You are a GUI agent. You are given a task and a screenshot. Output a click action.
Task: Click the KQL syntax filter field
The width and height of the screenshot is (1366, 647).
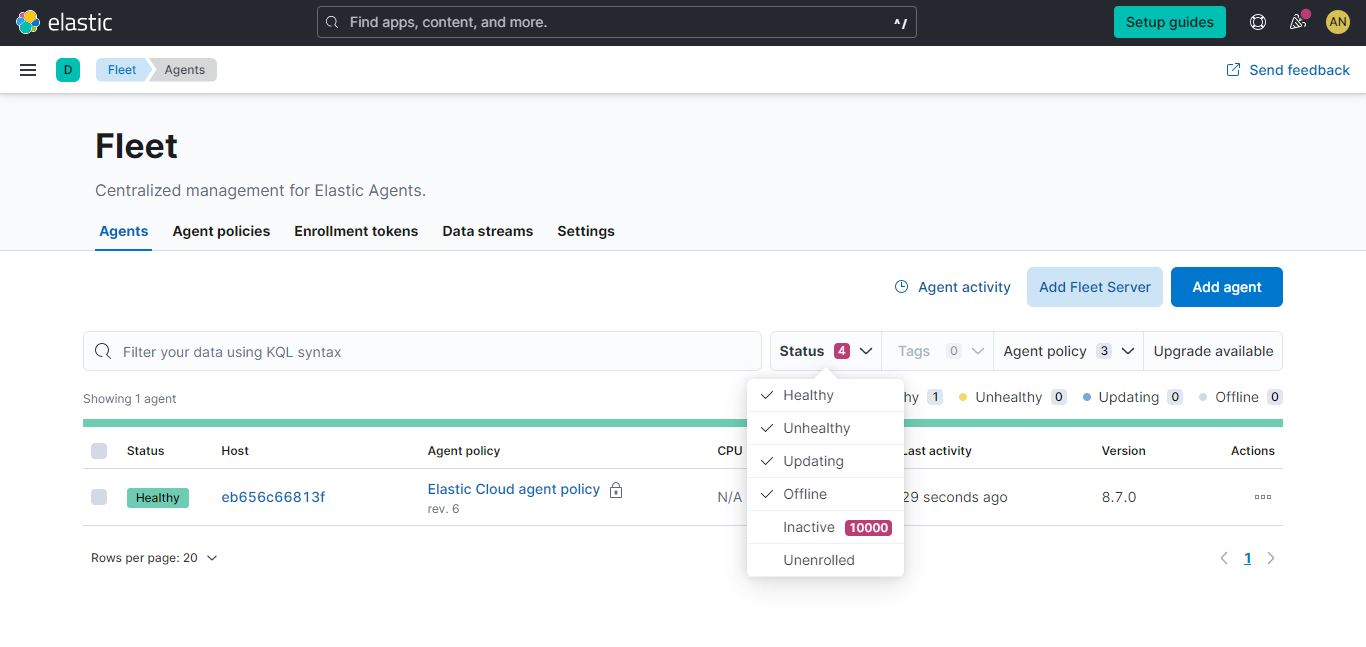(x=420, y=351)
